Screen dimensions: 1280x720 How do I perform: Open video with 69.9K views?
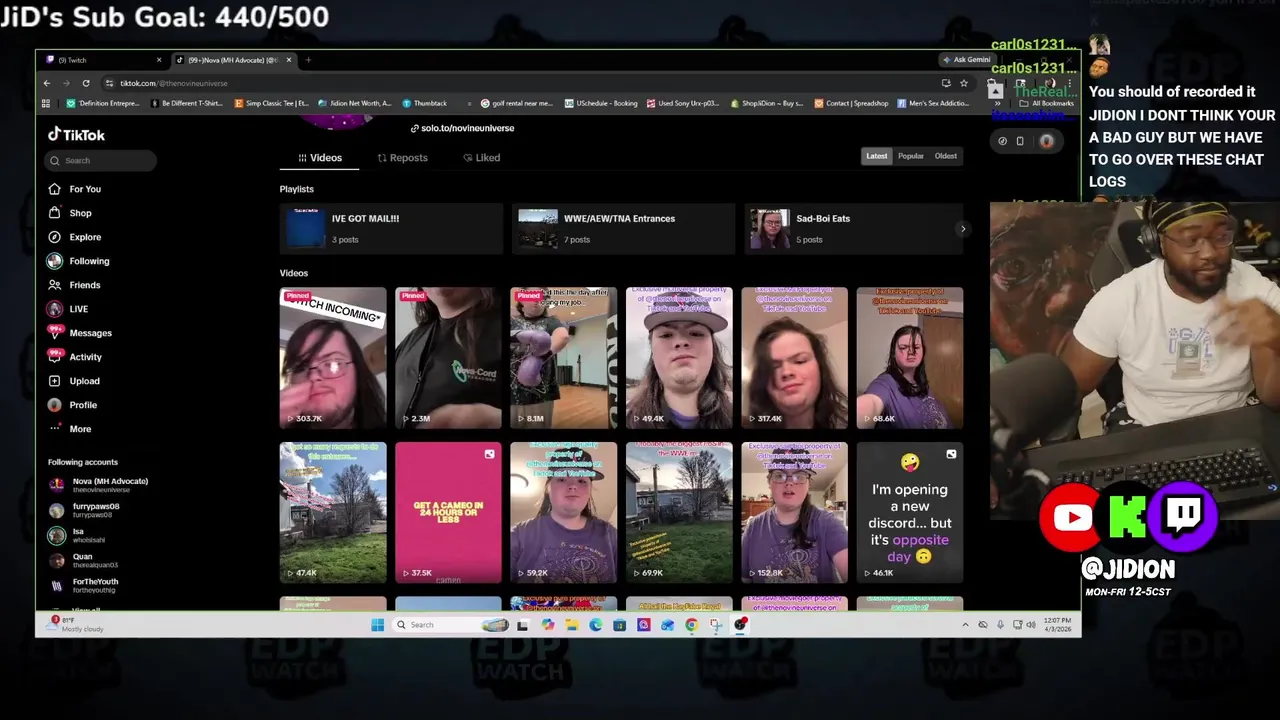[x=679, y=512]
